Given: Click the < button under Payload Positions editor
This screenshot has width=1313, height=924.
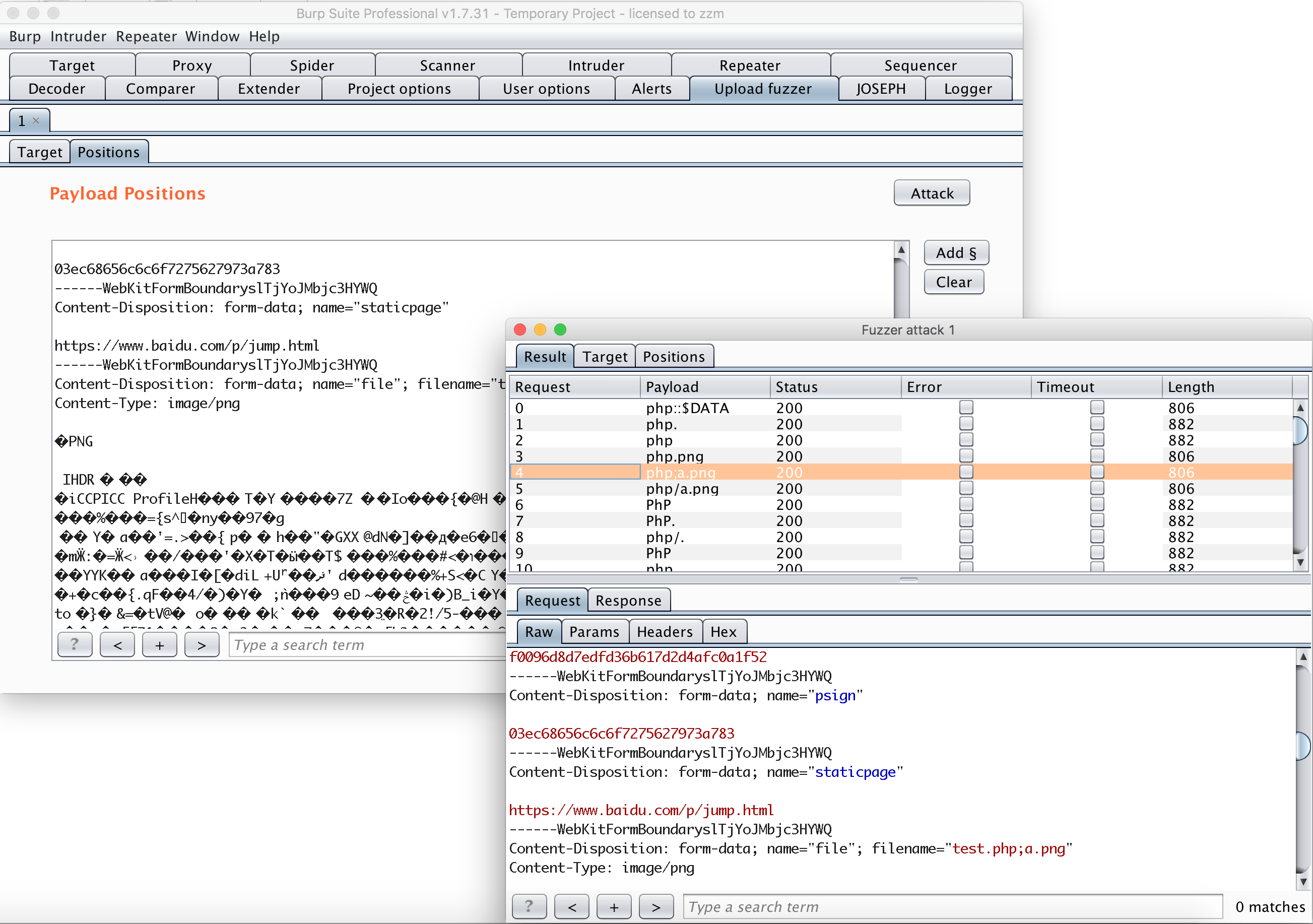Looking at the screenshot, I should 117,645.
